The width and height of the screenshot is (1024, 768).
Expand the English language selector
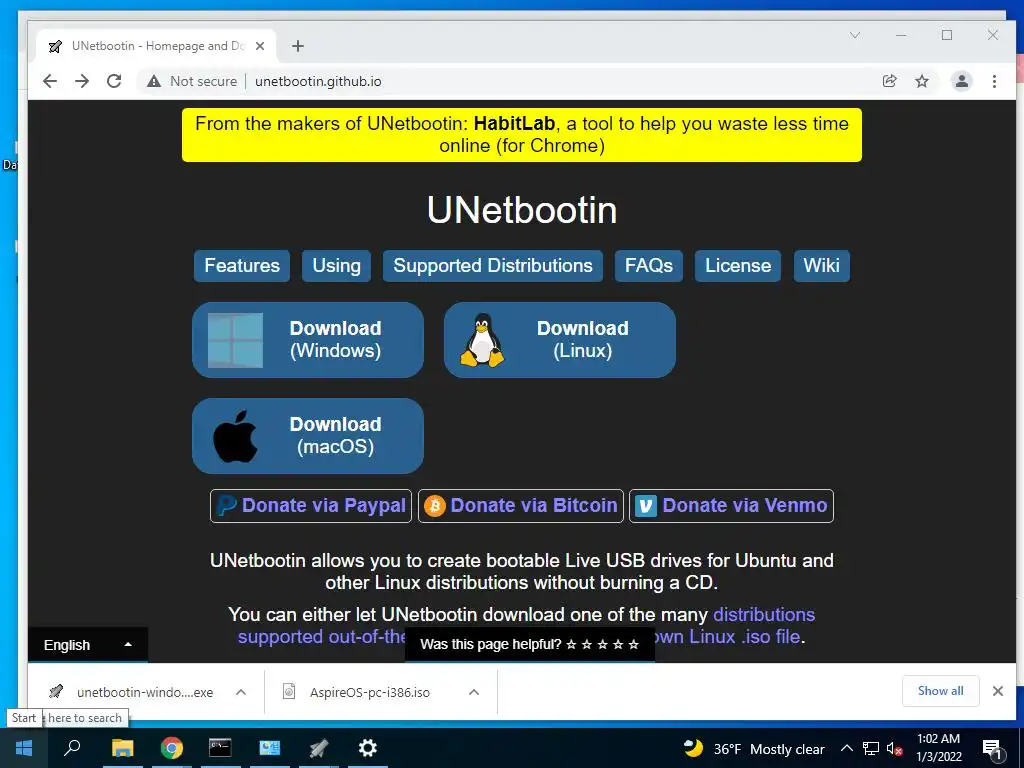coord(88,645)
